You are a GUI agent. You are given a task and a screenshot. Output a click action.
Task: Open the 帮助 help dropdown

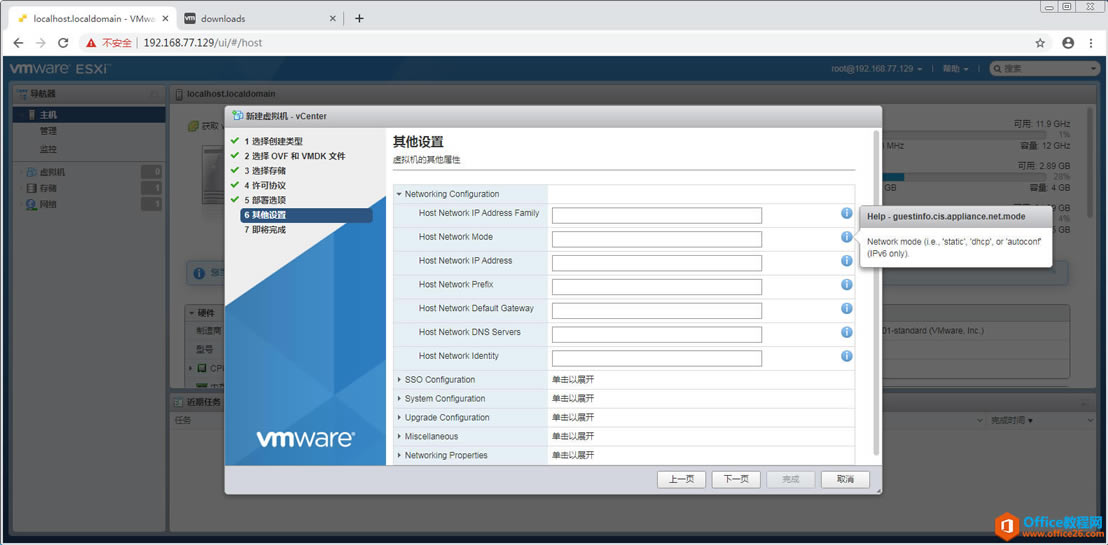(955, 69)
